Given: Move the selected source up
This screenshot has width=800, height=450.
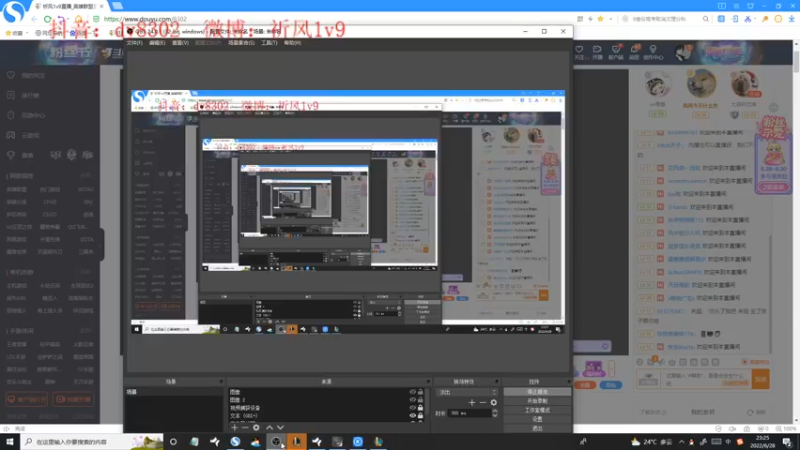Looking at the screenshot, I should [x=269, y=428].
